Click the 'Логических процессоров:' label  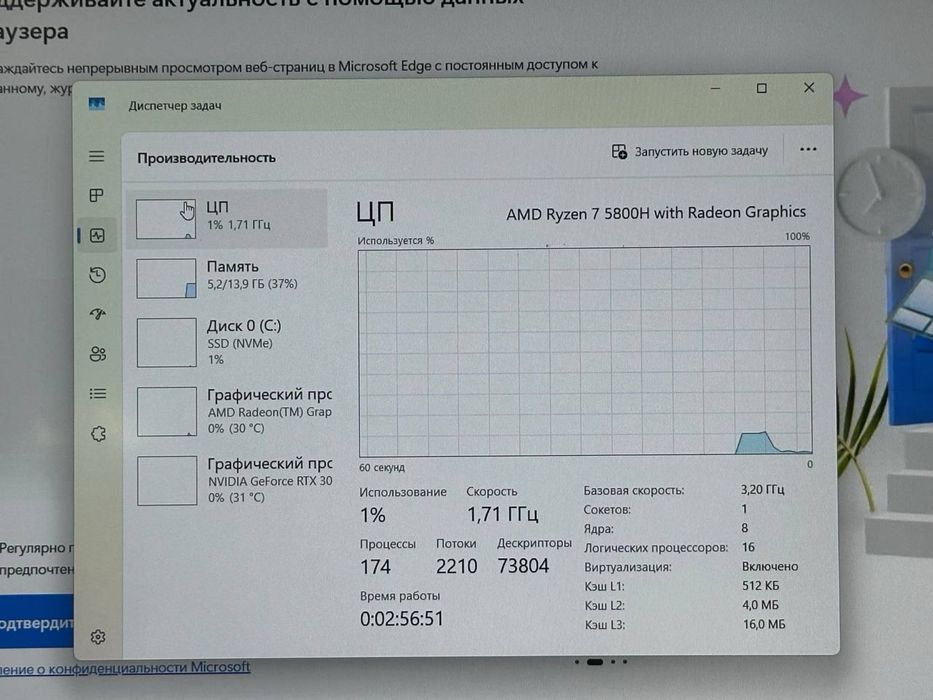[656, 548]
